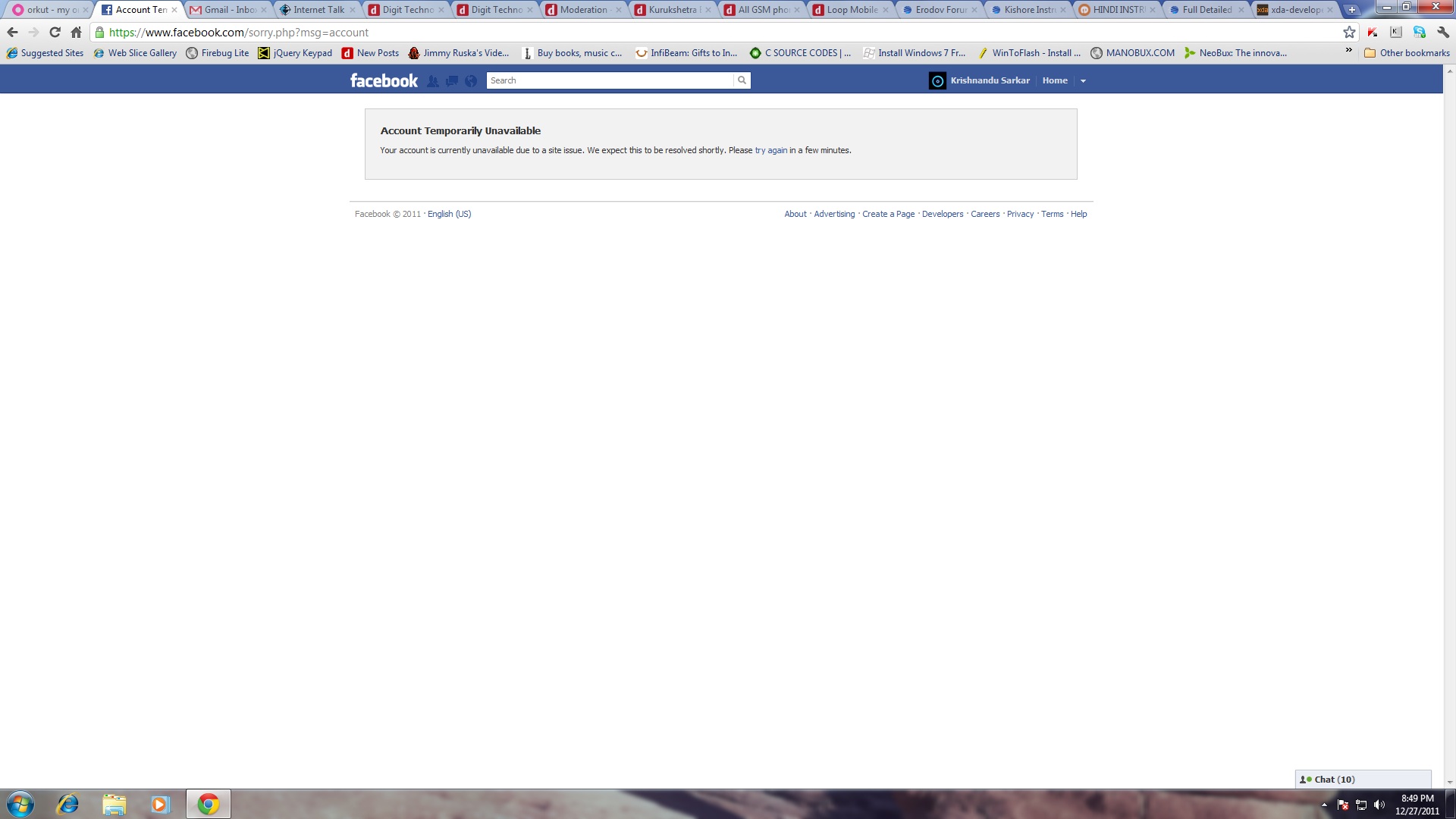1456x819 pixels.
Task: Click the English (US) language link
Action: [449, 214]
